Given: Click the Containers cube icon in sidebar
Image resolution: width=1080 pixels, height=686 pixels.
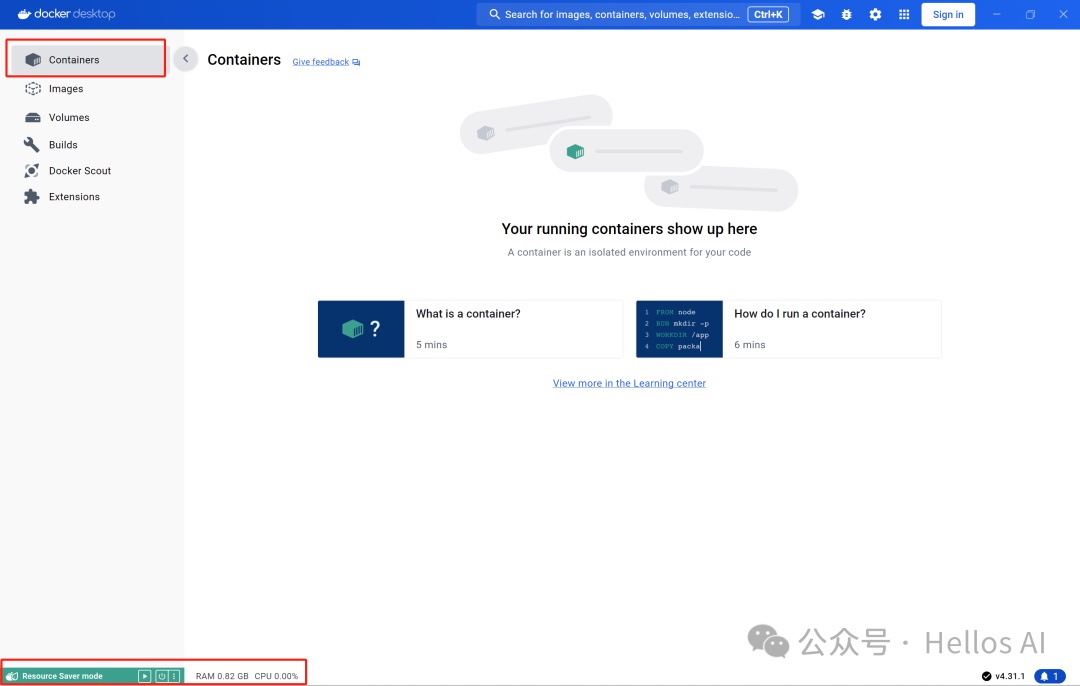Looking at the screenshot, I should [x=32, y=60].
